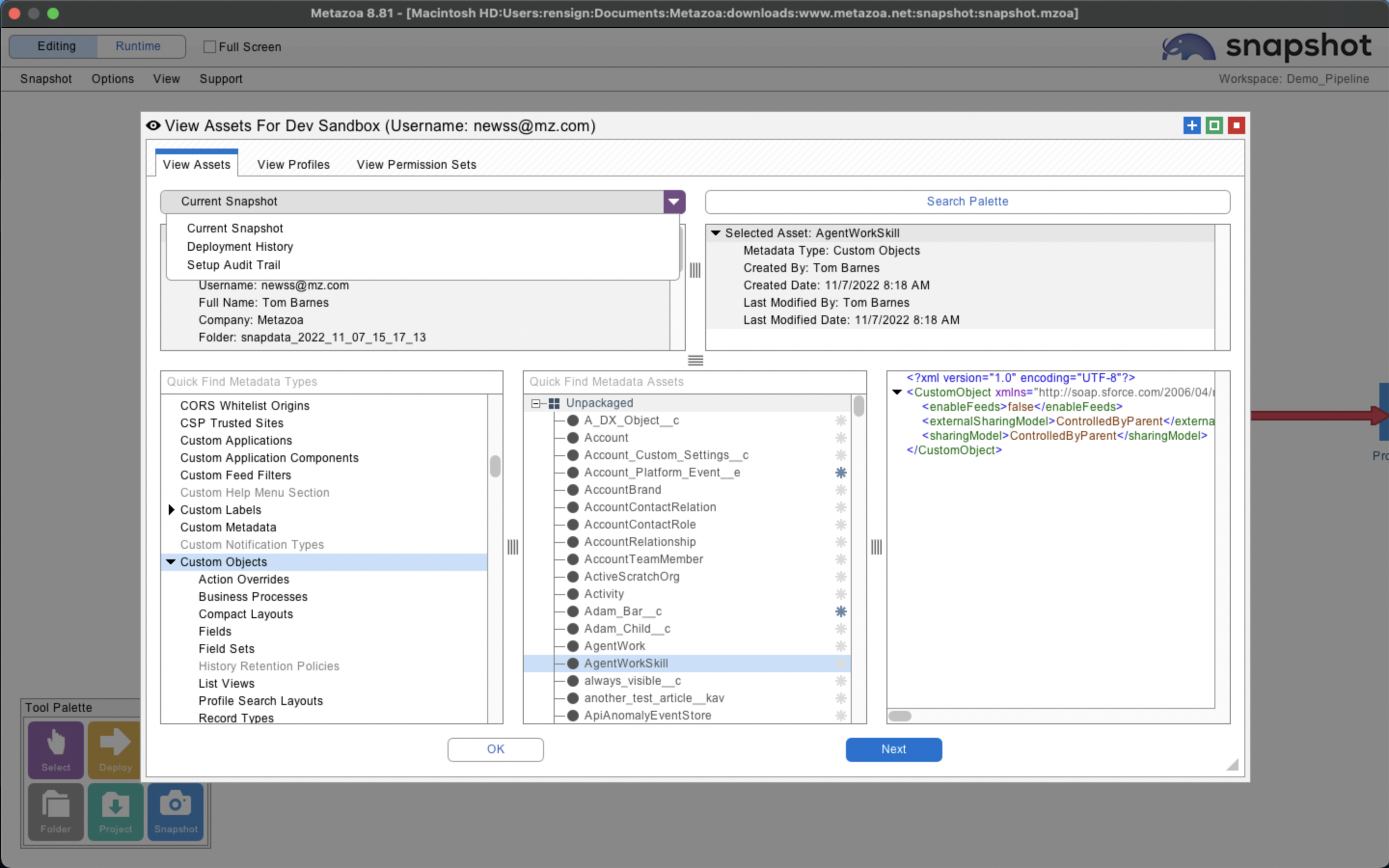
Task: Switch to the View Profiles tab
Action: [x=293, y=165]
